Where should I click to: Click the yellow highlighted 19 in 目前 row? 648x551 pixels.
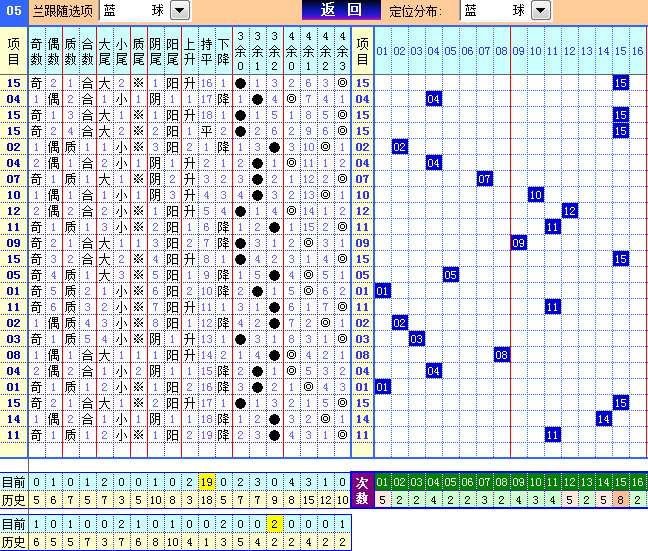[207, 482]
